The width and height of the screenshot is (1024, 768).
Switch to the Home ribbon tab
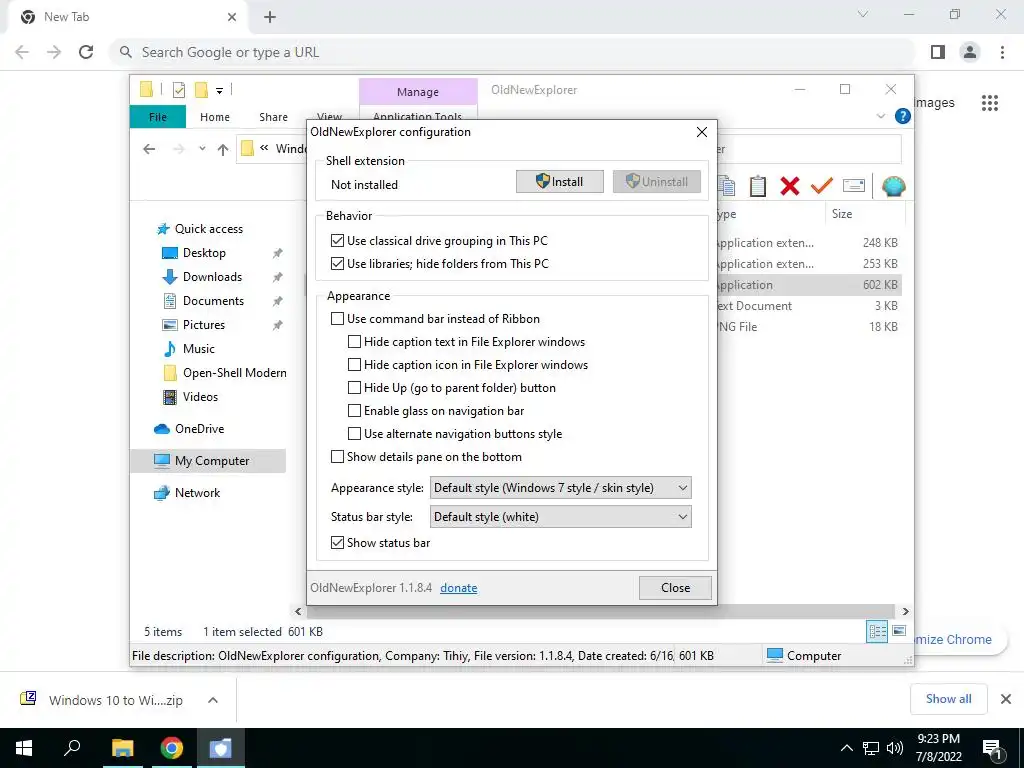pyautogui.click(x=215, y=117)
